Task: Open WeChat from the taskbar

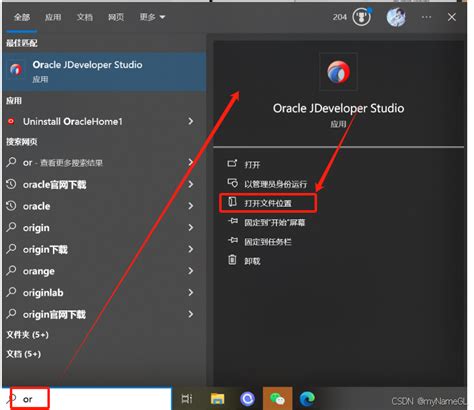Action: click(277, 398)
